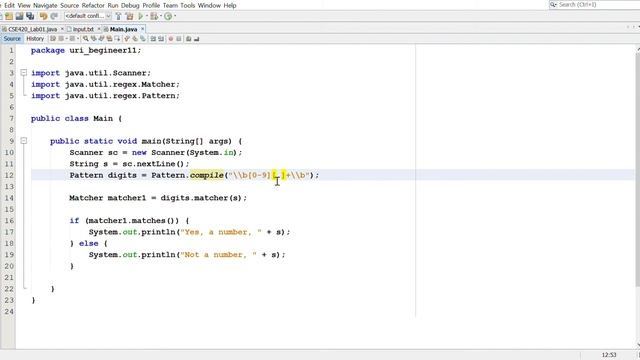Collapse the main method fold at line 9

tap(24, 141)
